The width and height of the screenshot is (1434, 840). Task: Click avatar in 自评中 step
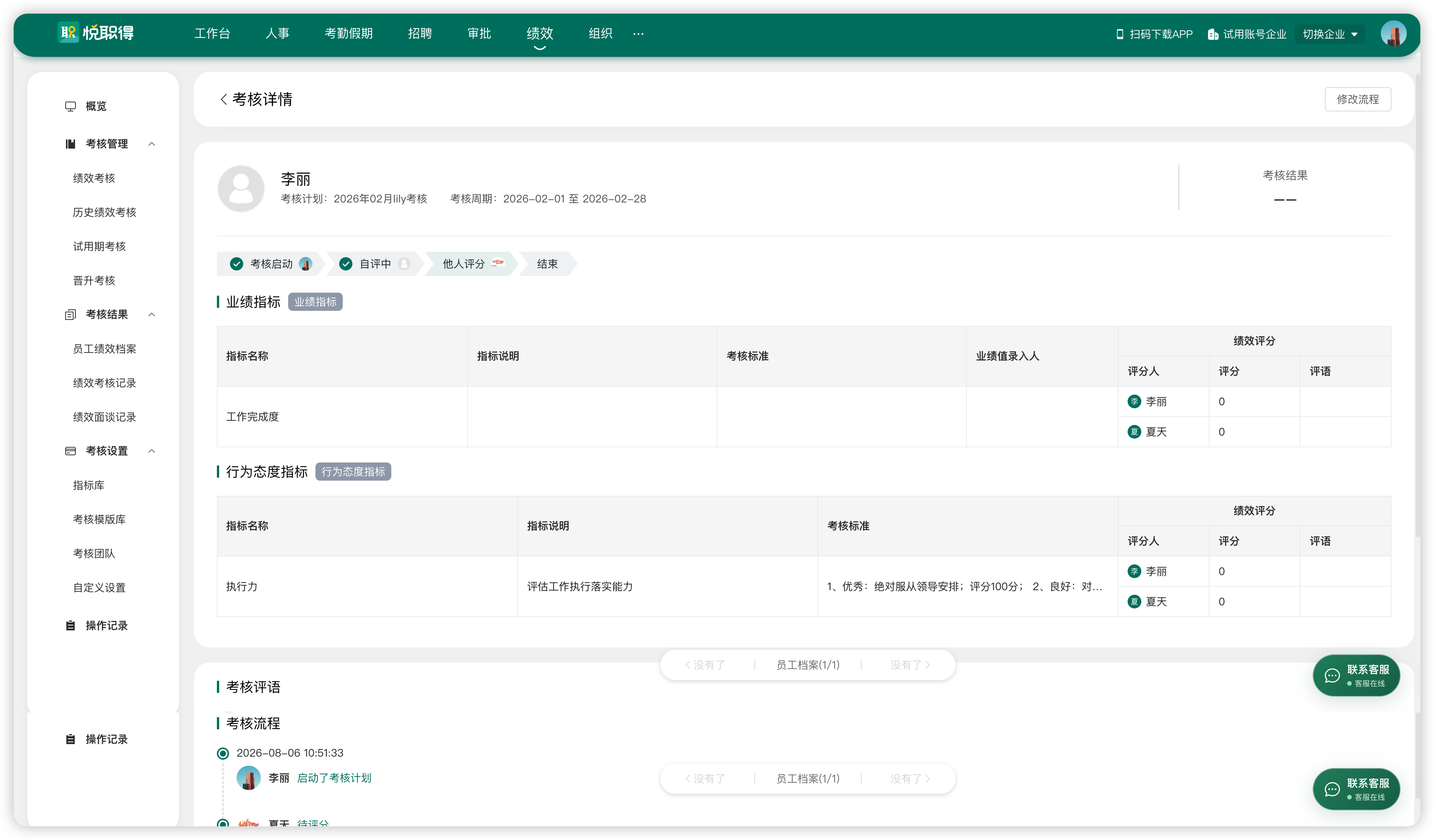[404, 264]
